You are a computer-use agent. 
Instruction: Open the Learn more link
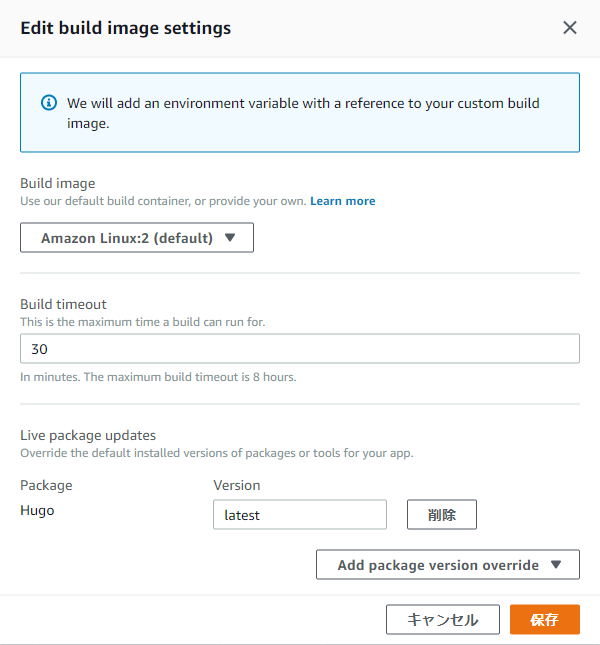(x=343, y=201)
